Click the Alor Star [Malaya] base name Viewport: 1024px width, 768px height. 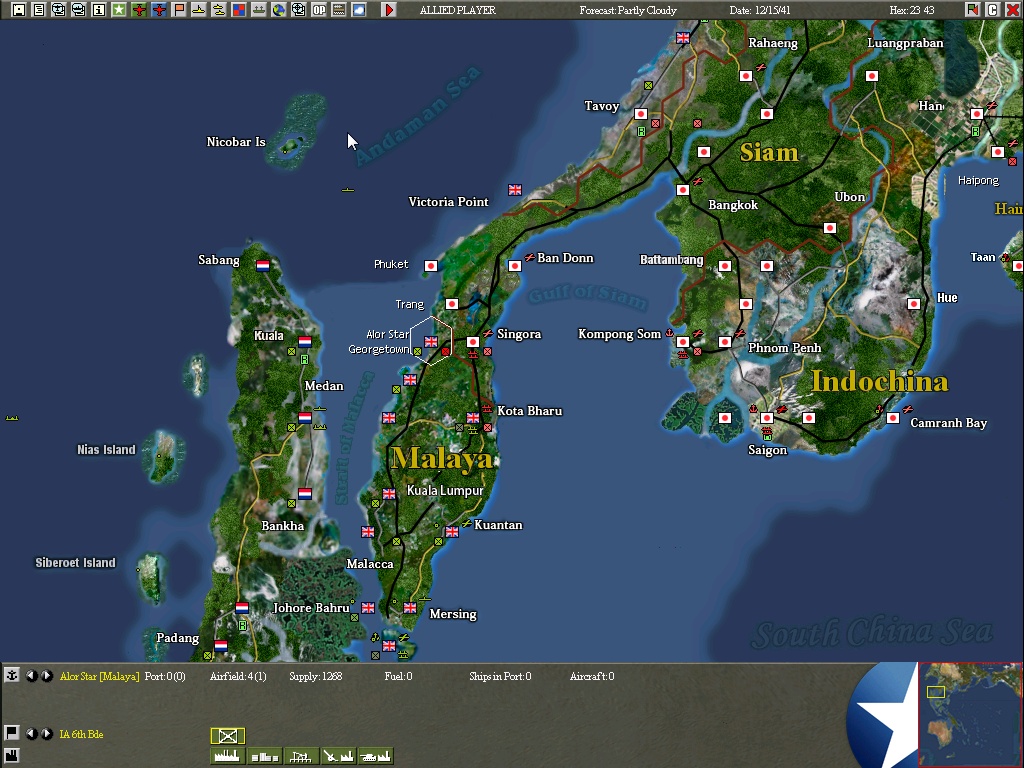[99, 676]
